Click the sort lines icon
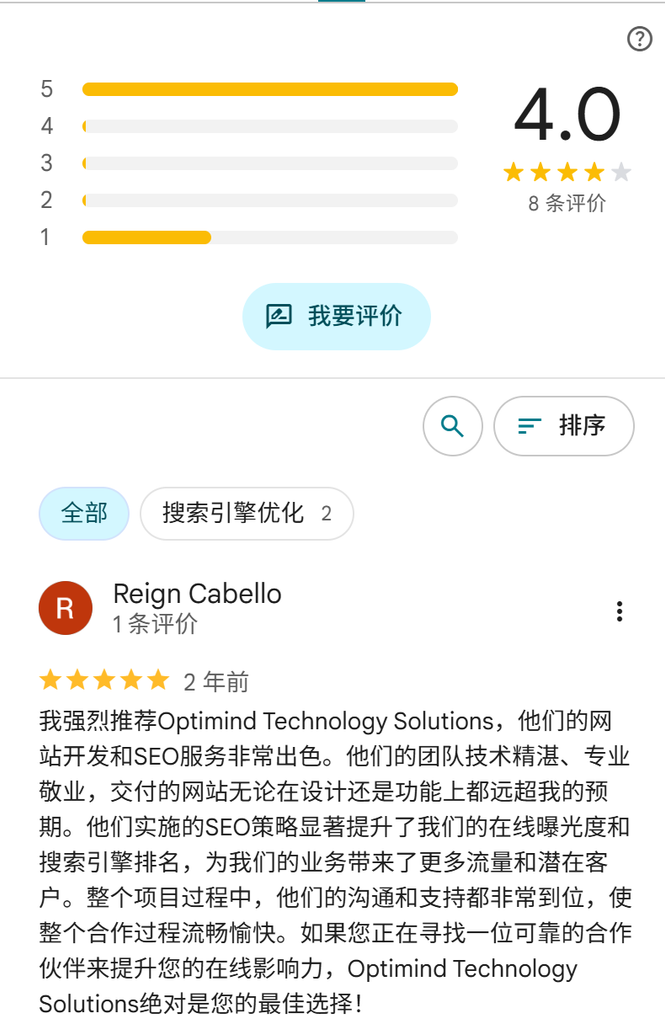 pyautogui.click(x=528, y=426)
